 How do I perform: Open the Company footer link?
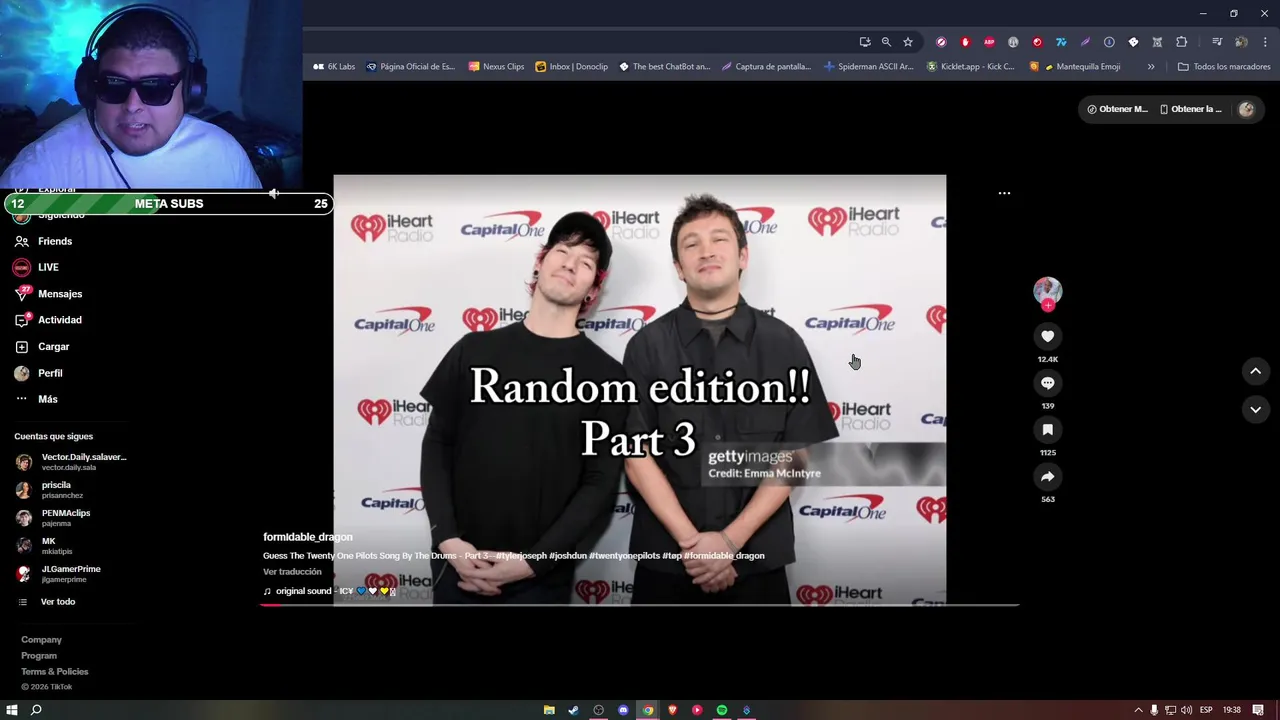[41, 640]
